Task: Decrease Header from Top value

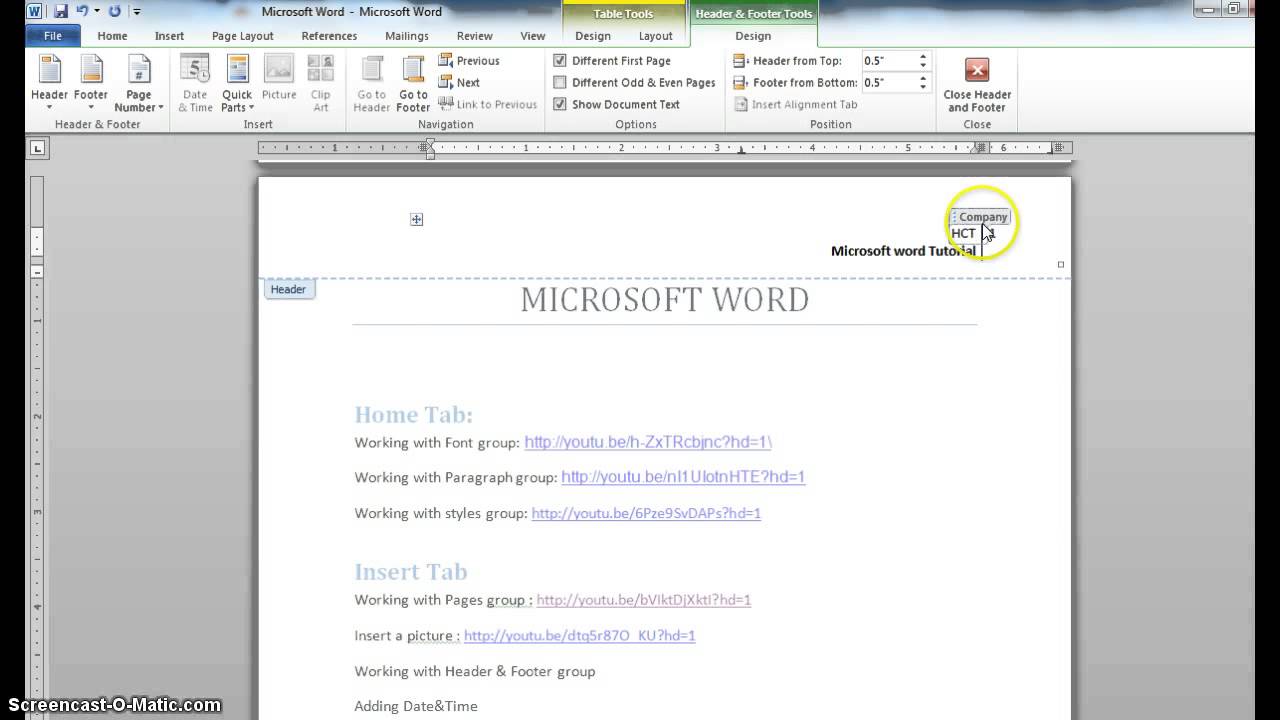Action: (923, 65)
